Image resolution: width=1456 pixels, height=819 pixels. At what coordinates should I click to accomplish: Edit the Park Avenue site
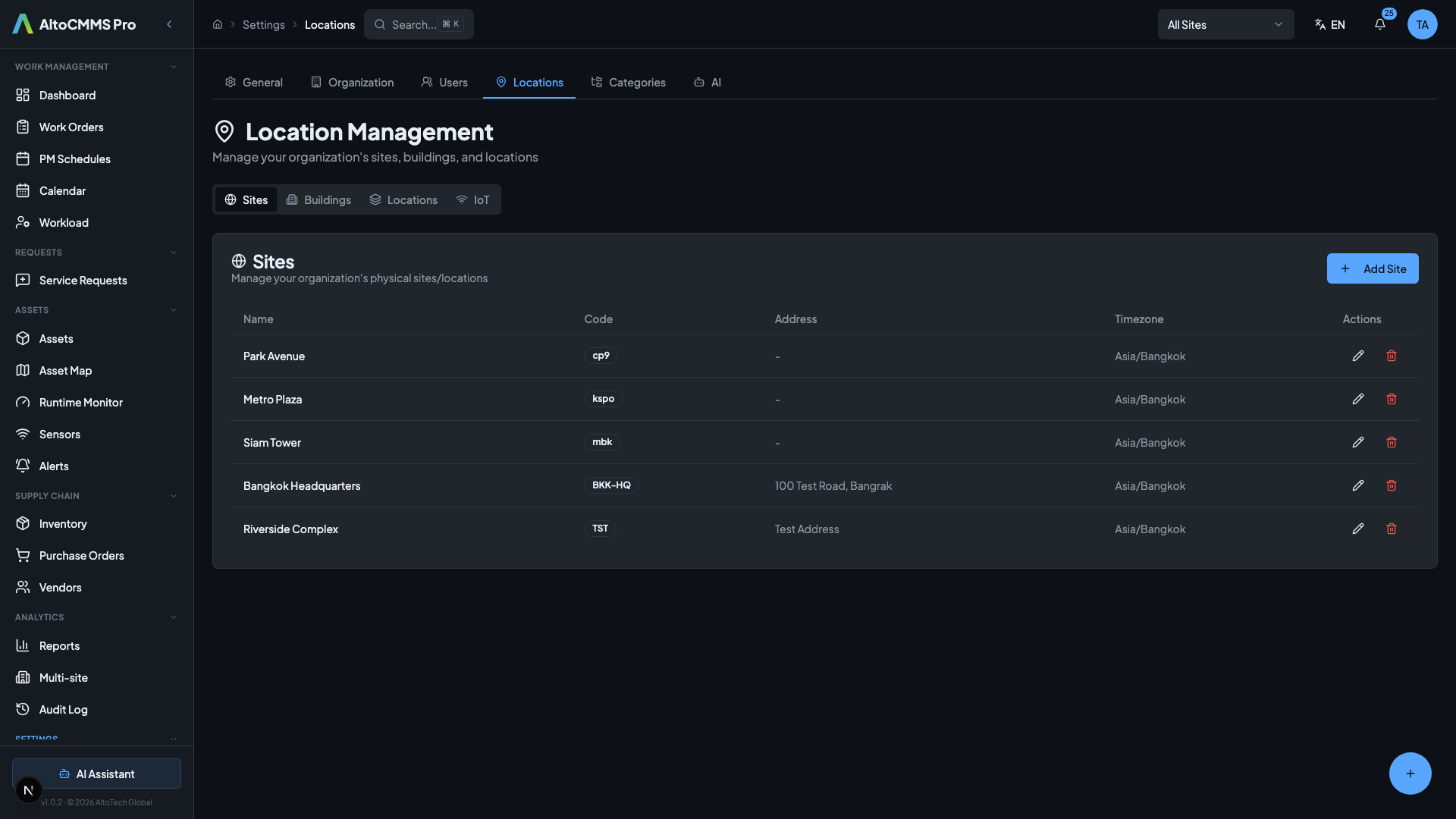pyautogui.click(x=1357, y=356)
